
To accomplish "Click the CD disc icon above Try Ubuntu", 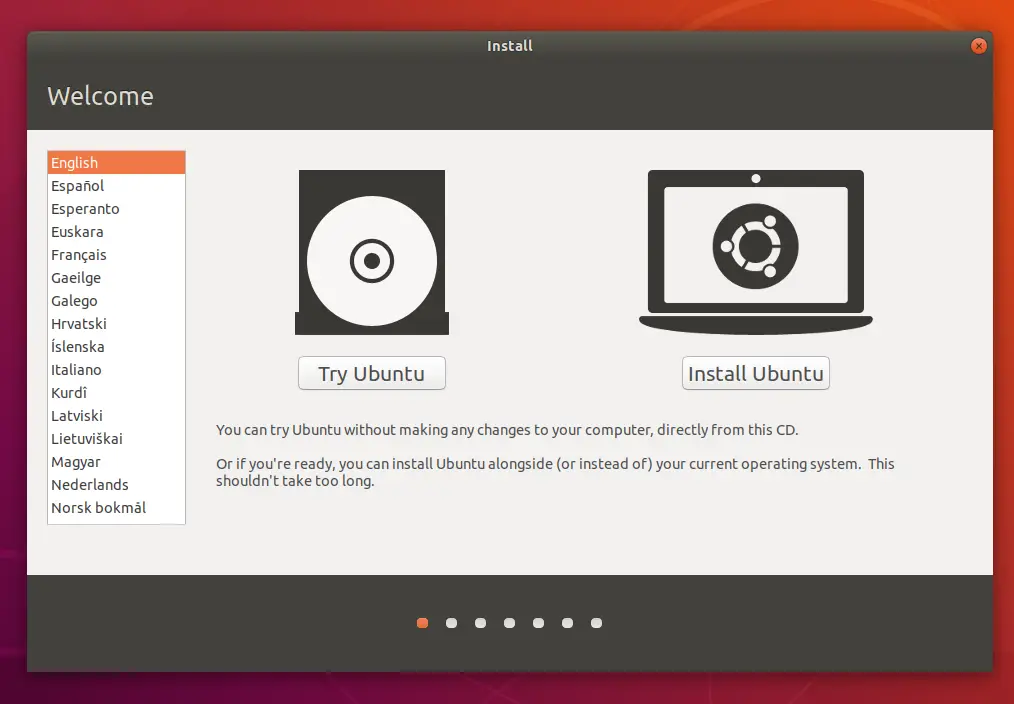I will [371, 251].
